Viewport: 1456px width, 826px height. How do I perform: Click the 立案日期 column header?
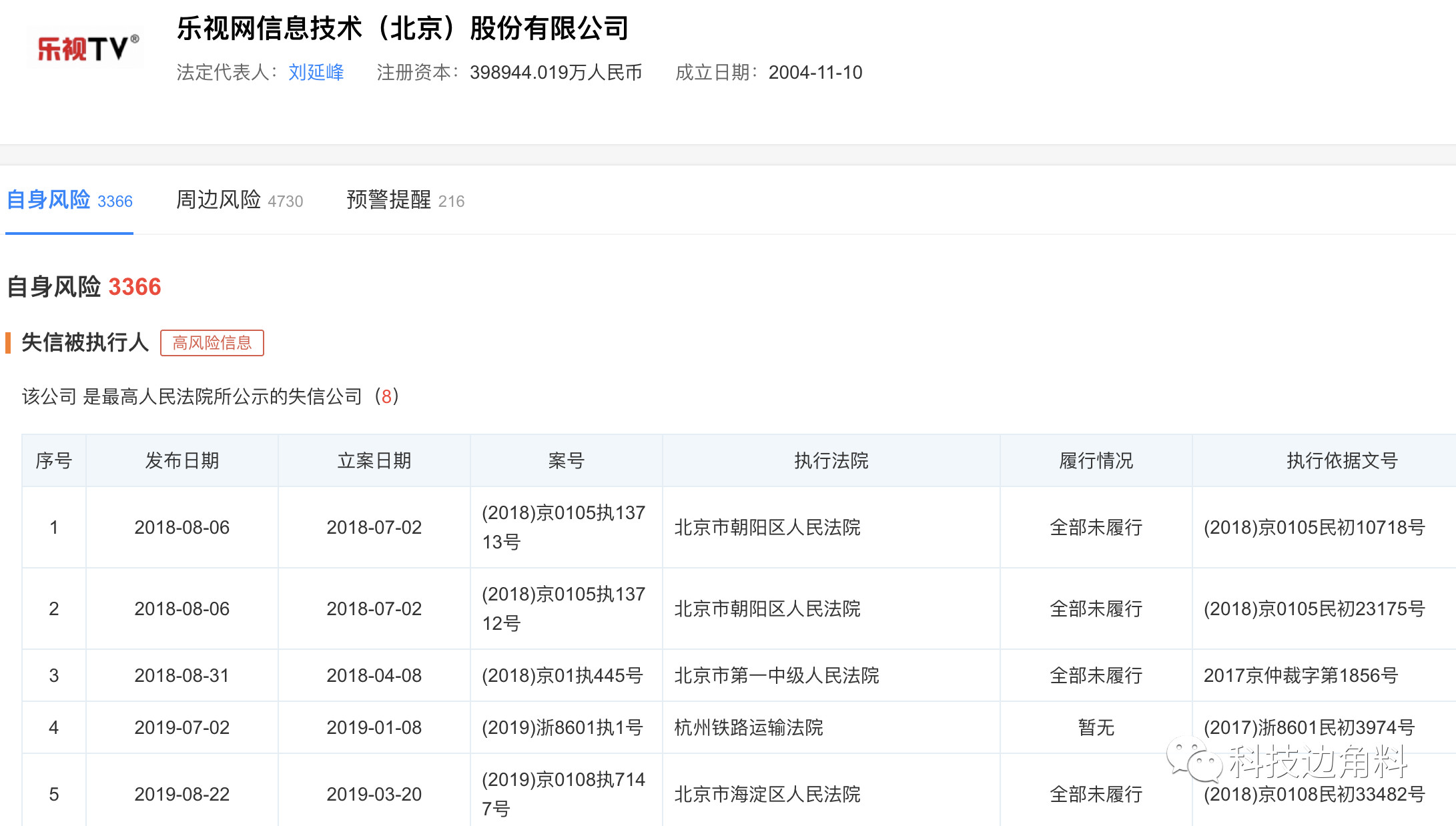374,460
